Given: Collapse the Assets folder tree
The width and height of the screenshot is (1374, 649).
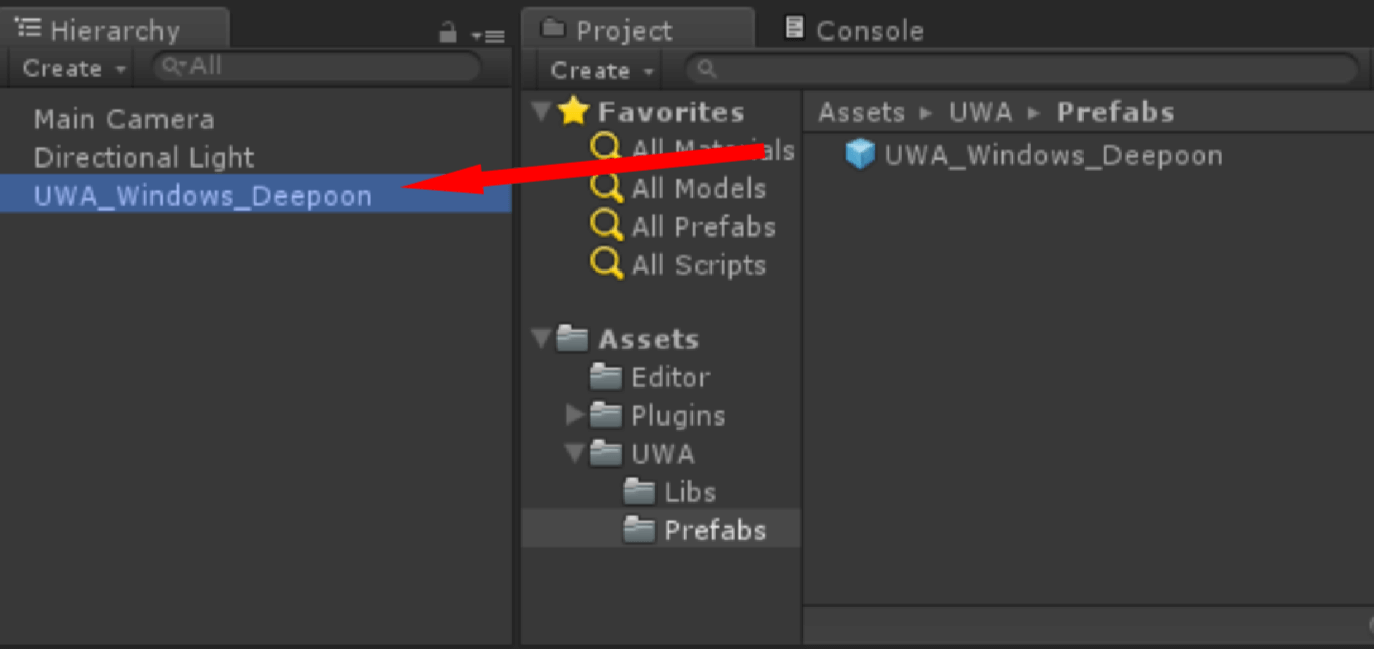Looking at the screenshot, I should [542, 339].
